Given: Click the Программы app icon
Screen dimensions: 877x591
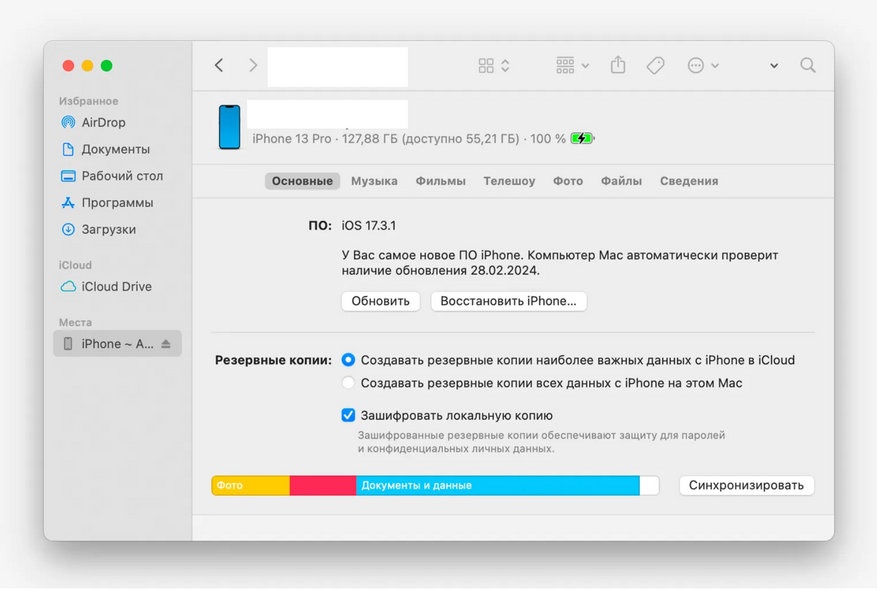Looking at the screenshot, I should 68,202.
